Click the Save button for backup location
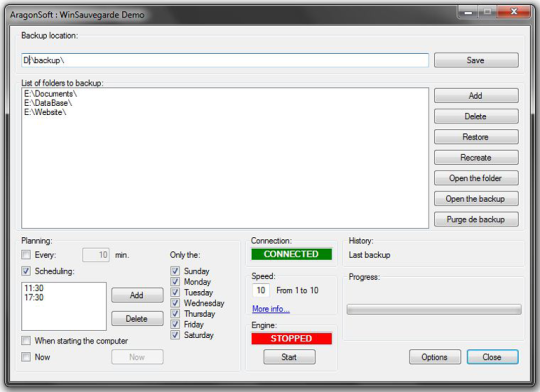540x392 pixels. pyautogui.click(x=476, y=60)
